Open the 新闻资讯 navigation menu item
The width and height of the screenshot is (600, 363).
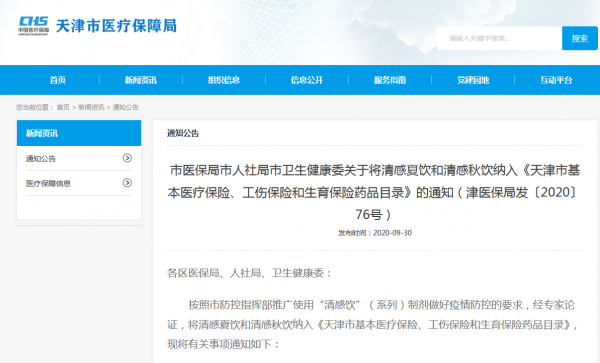pos(141,80)
